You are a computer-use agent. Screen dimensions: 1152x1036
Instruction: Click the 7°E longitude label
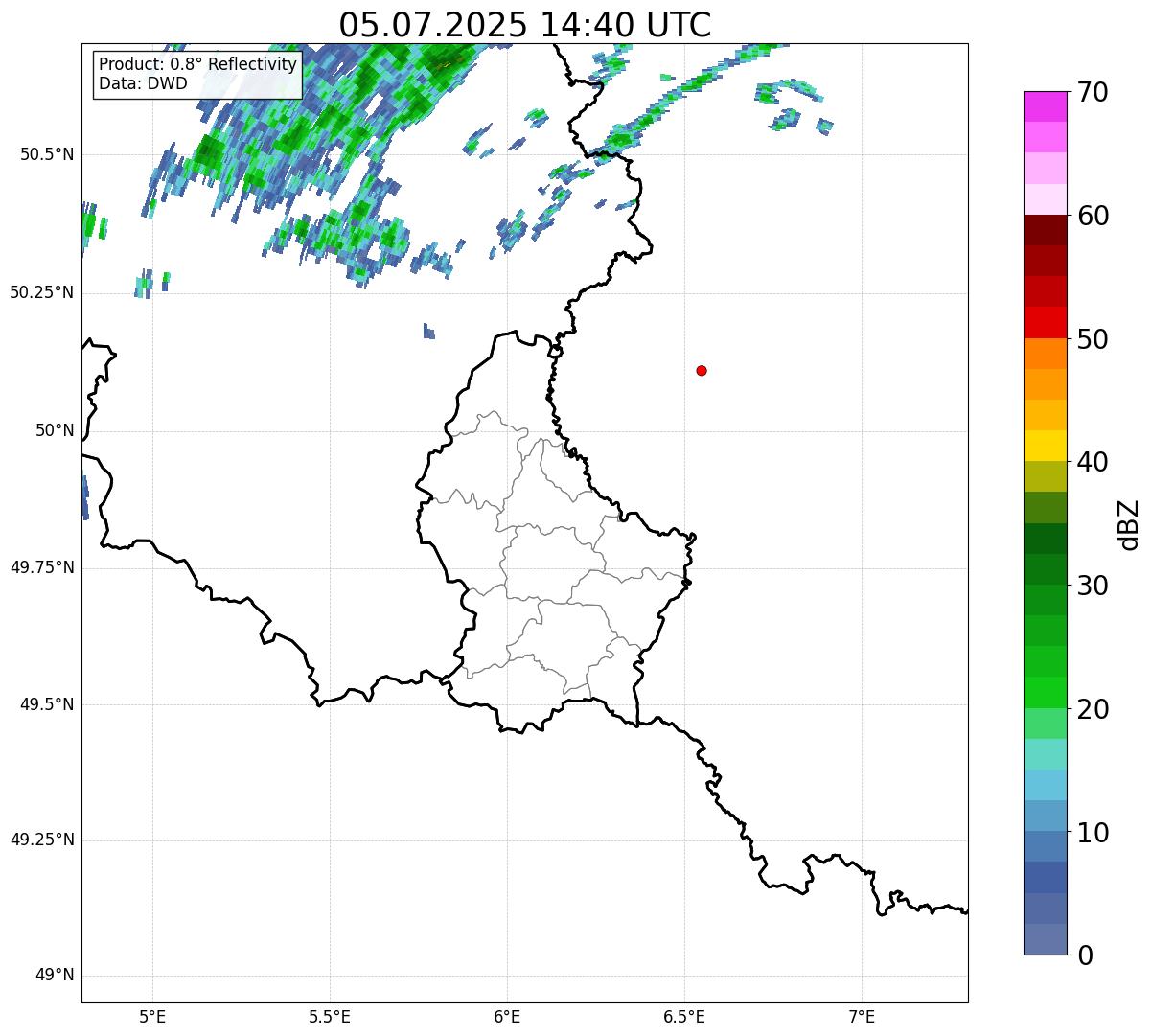pos(862,1017)
